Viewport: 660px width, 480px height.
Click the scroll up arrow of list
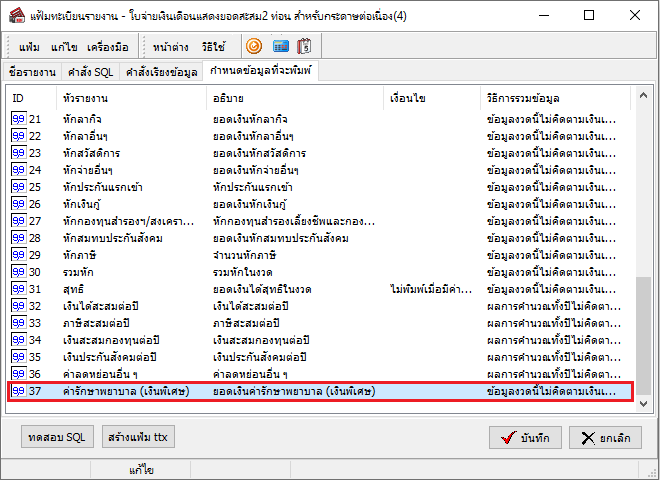644,98
